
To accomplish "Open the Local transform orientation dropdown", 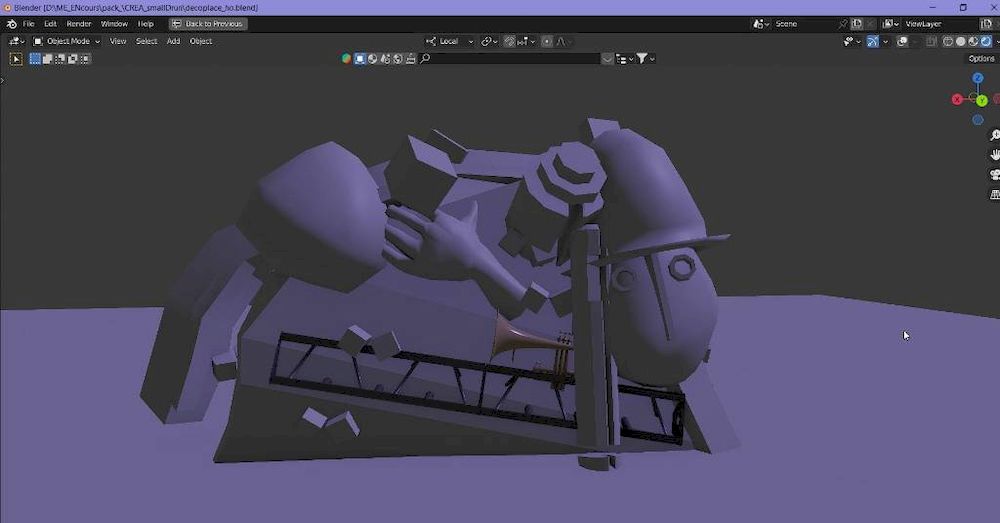I will tap(449, 41).
